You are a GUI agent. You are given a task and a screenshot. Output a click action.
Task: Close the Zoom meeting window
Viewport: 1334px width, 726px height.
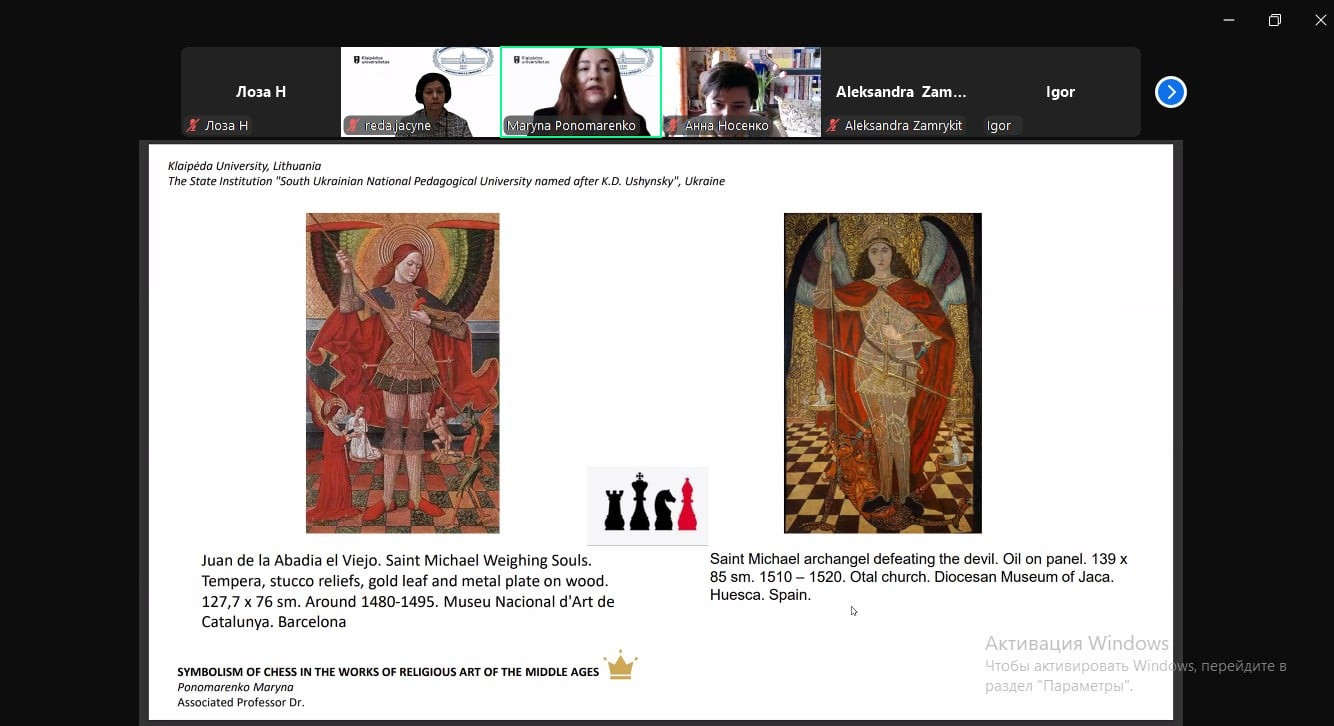(x=1320, y=20)
